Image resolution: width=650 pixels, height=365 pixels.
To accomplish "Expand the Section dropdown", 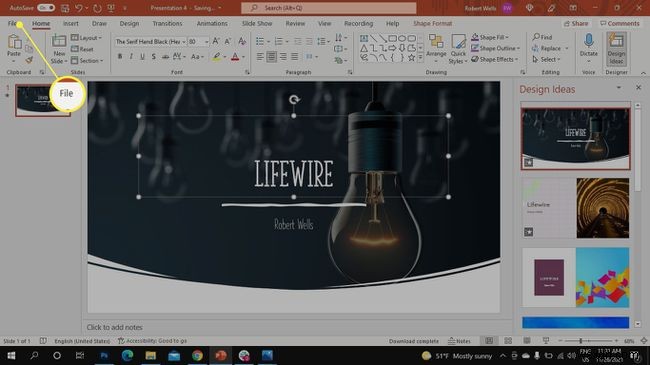I will pos(87,61).
